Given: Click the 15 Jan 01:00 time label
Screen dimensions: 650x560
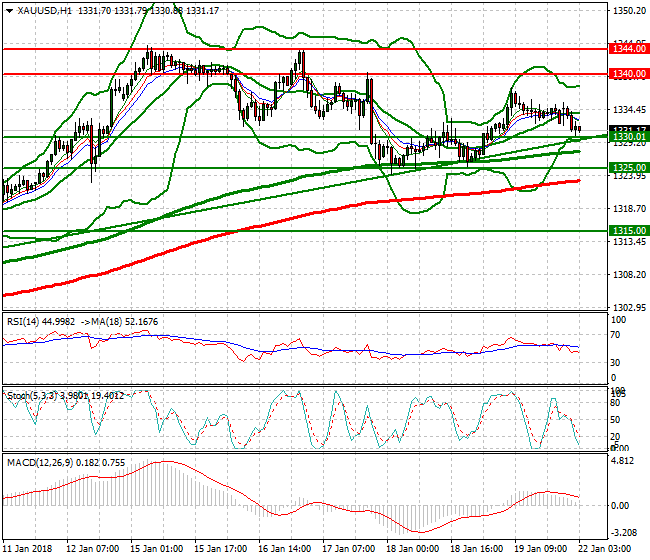Looking at the screenshot, I should (157, 548).
